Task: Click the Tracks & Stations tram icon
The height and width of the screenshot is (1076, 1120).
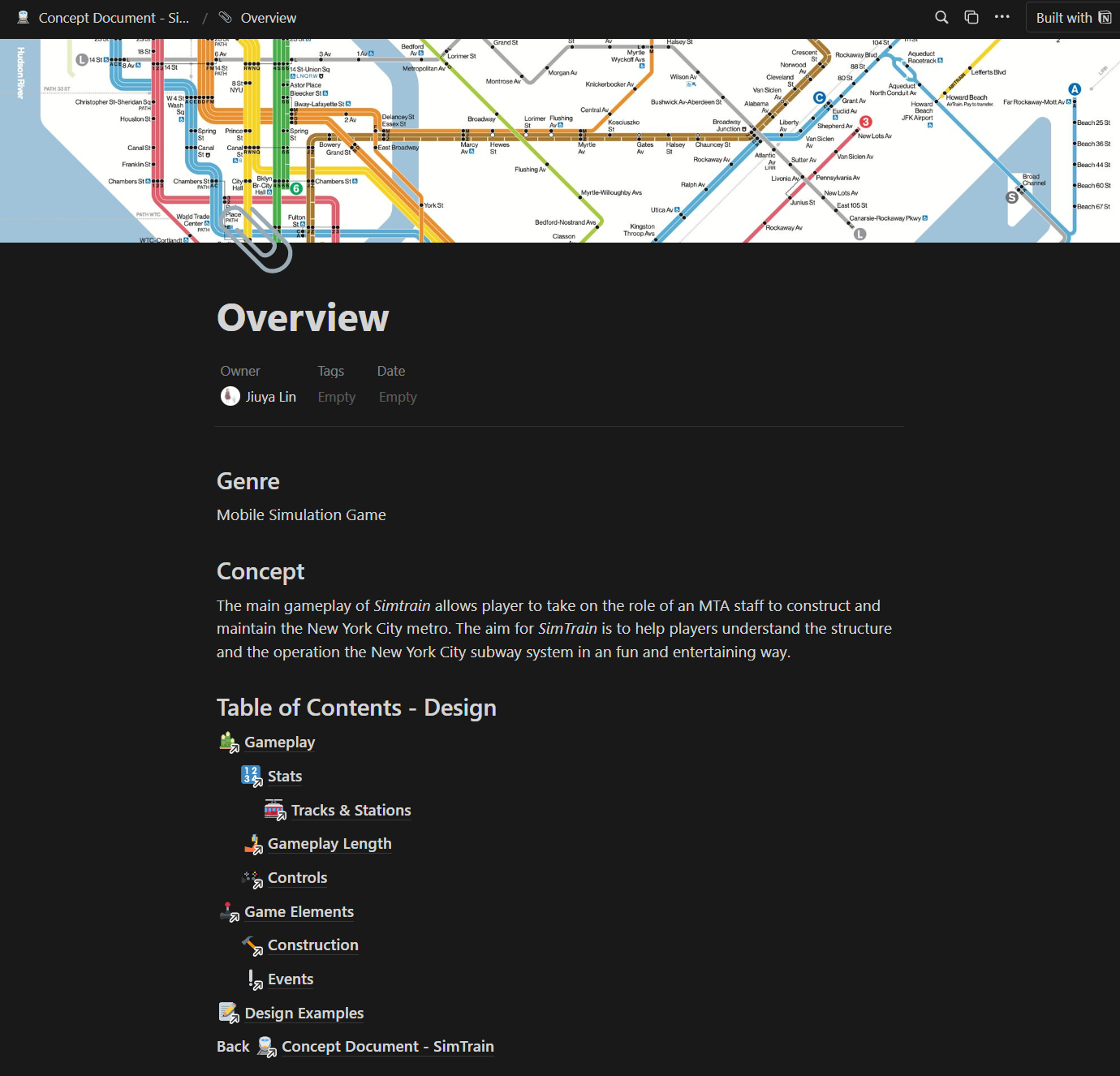Action: point(276,810)
